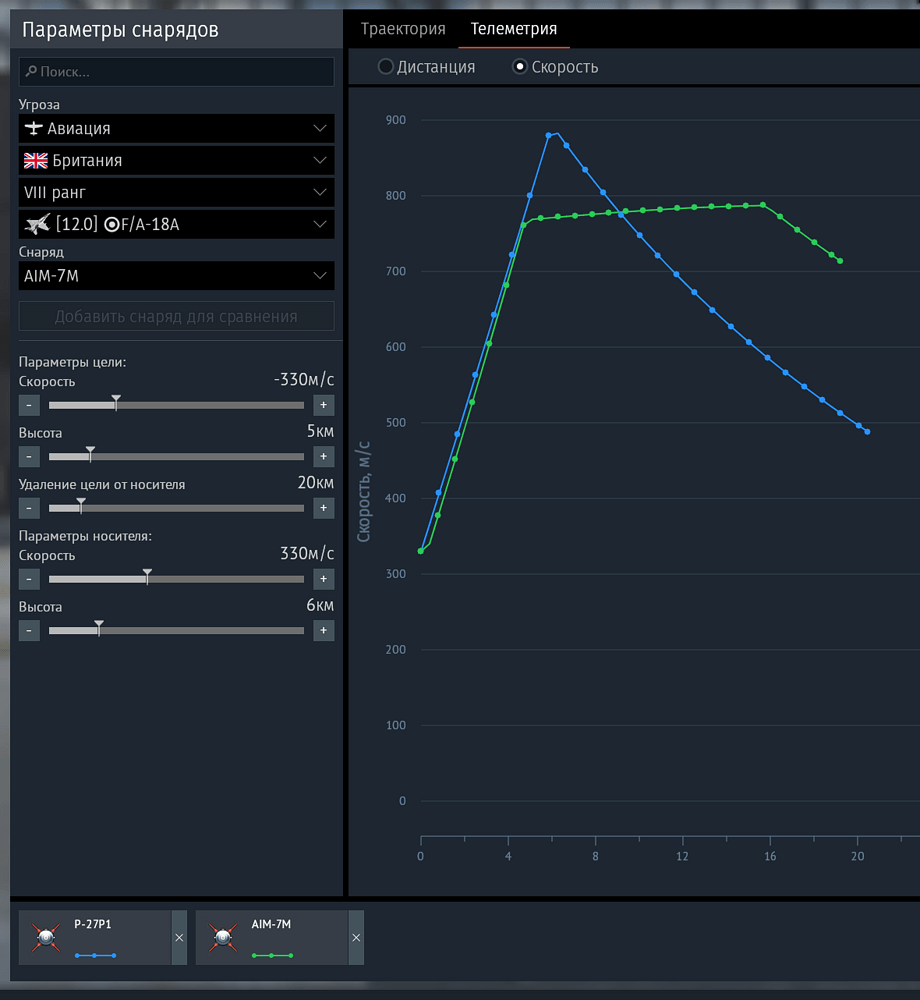920x1000 pixels.
Task: Click the carrier altitude slider handle
Action: coord(99,628)
